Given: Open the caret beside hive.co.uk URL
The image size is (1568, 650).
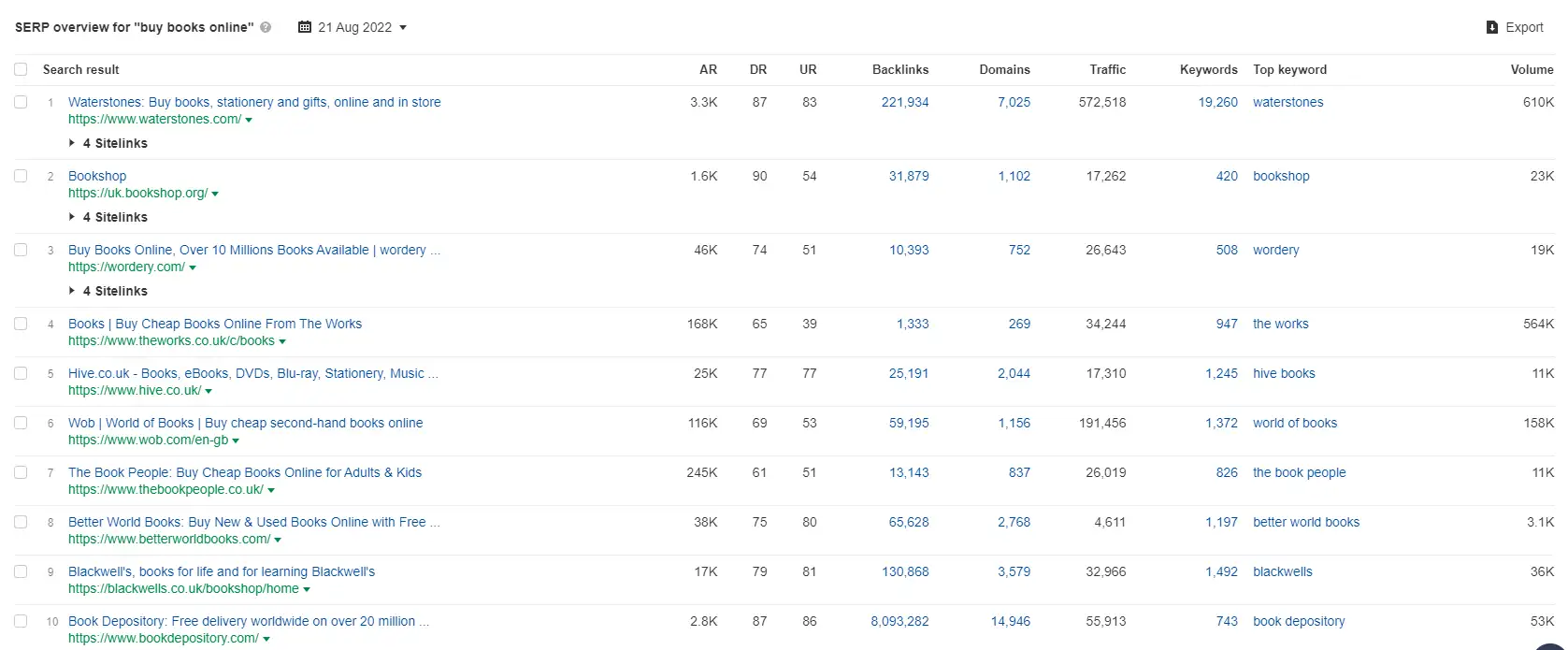Looking at the screenshot, I should pos(209,391).
